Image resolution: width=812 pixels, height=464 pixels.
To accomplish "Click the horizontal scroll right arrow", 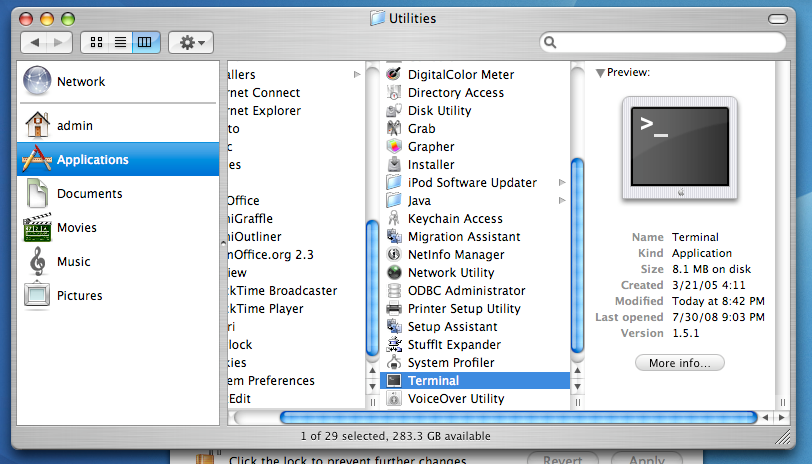I will click(x=781, y=417).
